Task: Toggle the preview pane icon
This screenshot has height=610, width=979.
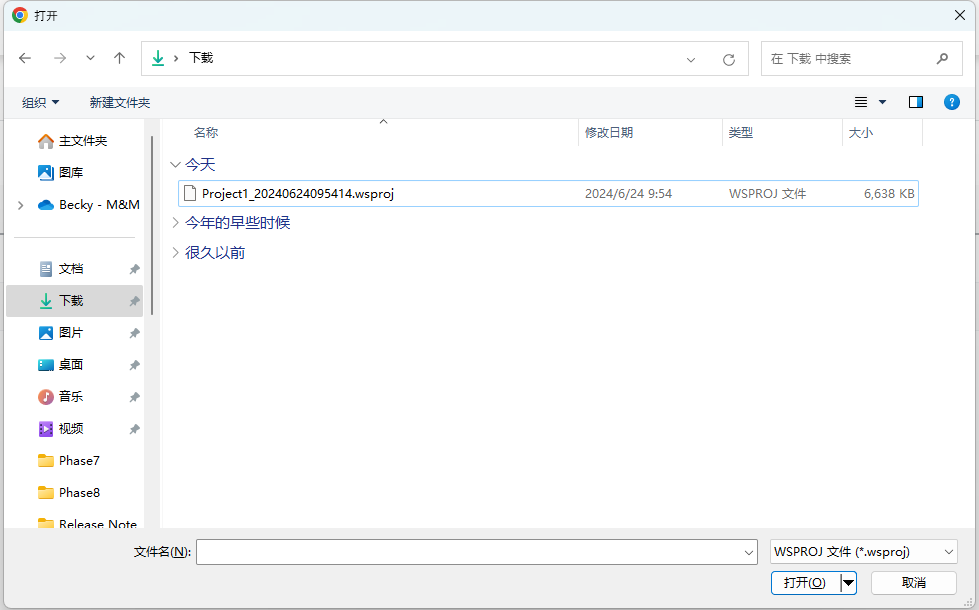Action: tap(915, 102)
